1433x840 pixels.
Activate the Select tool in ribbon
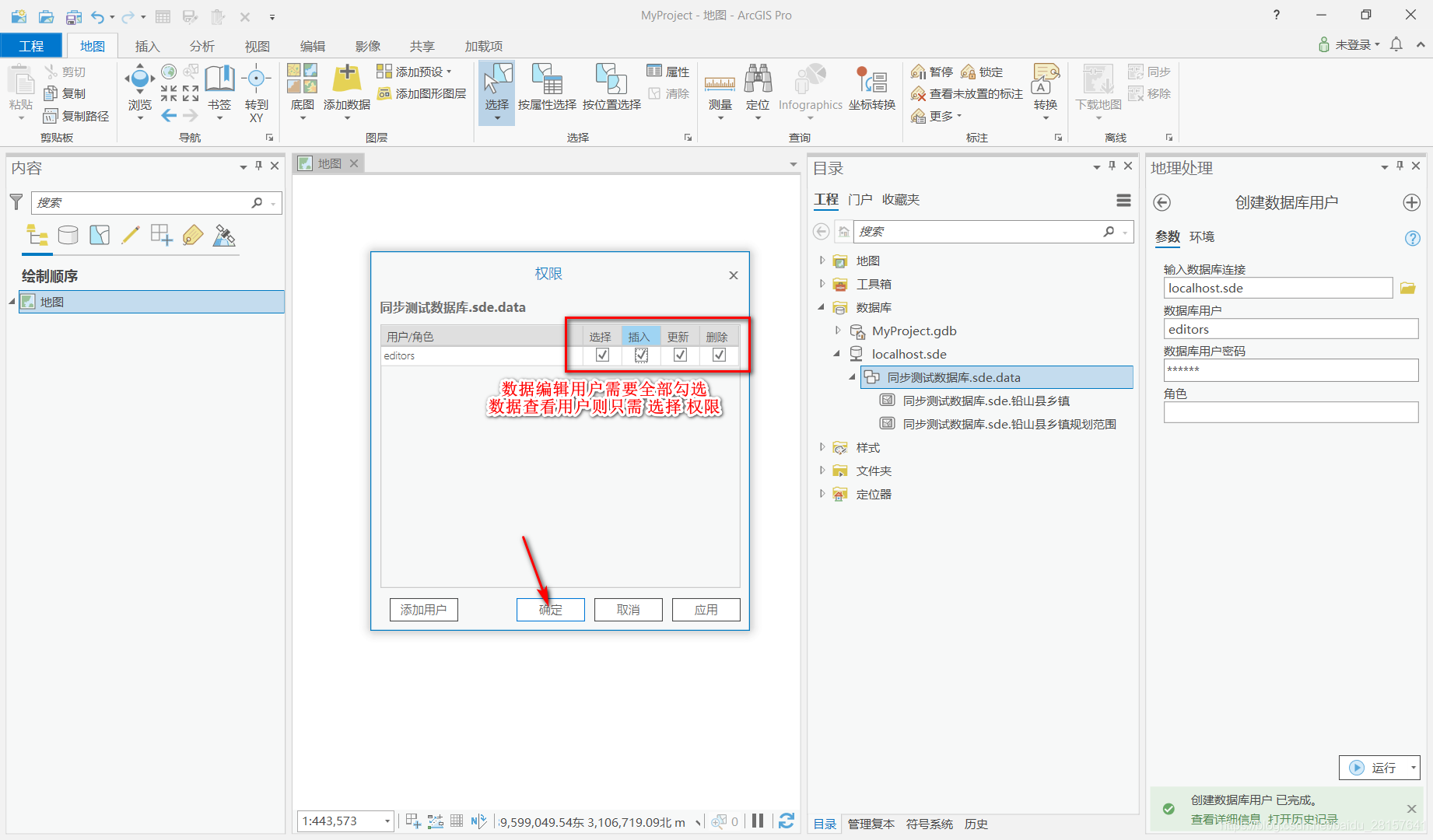pos(497,92)
